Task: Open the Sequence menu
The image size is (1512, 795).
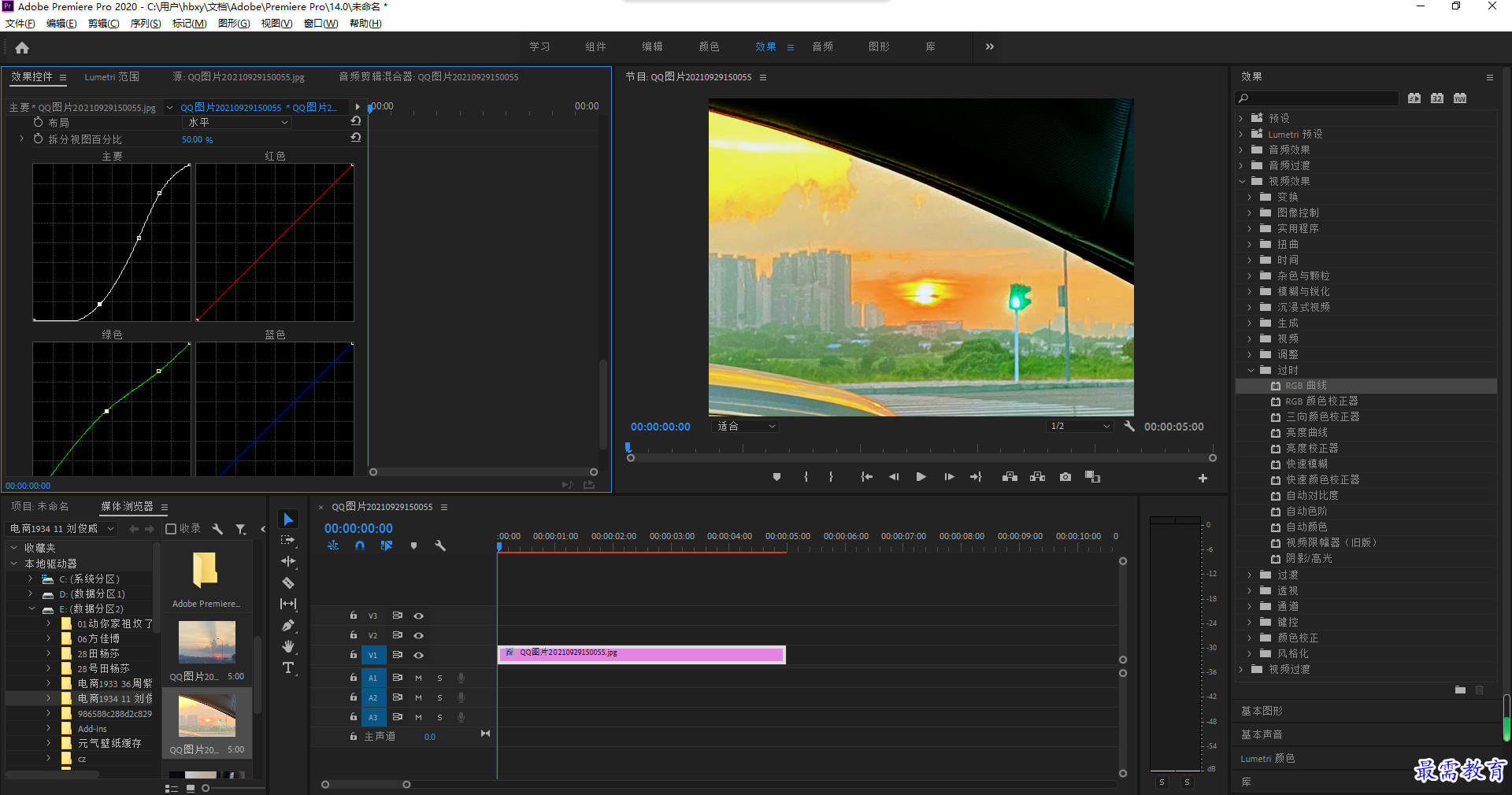Action: [x=145, y=24]
